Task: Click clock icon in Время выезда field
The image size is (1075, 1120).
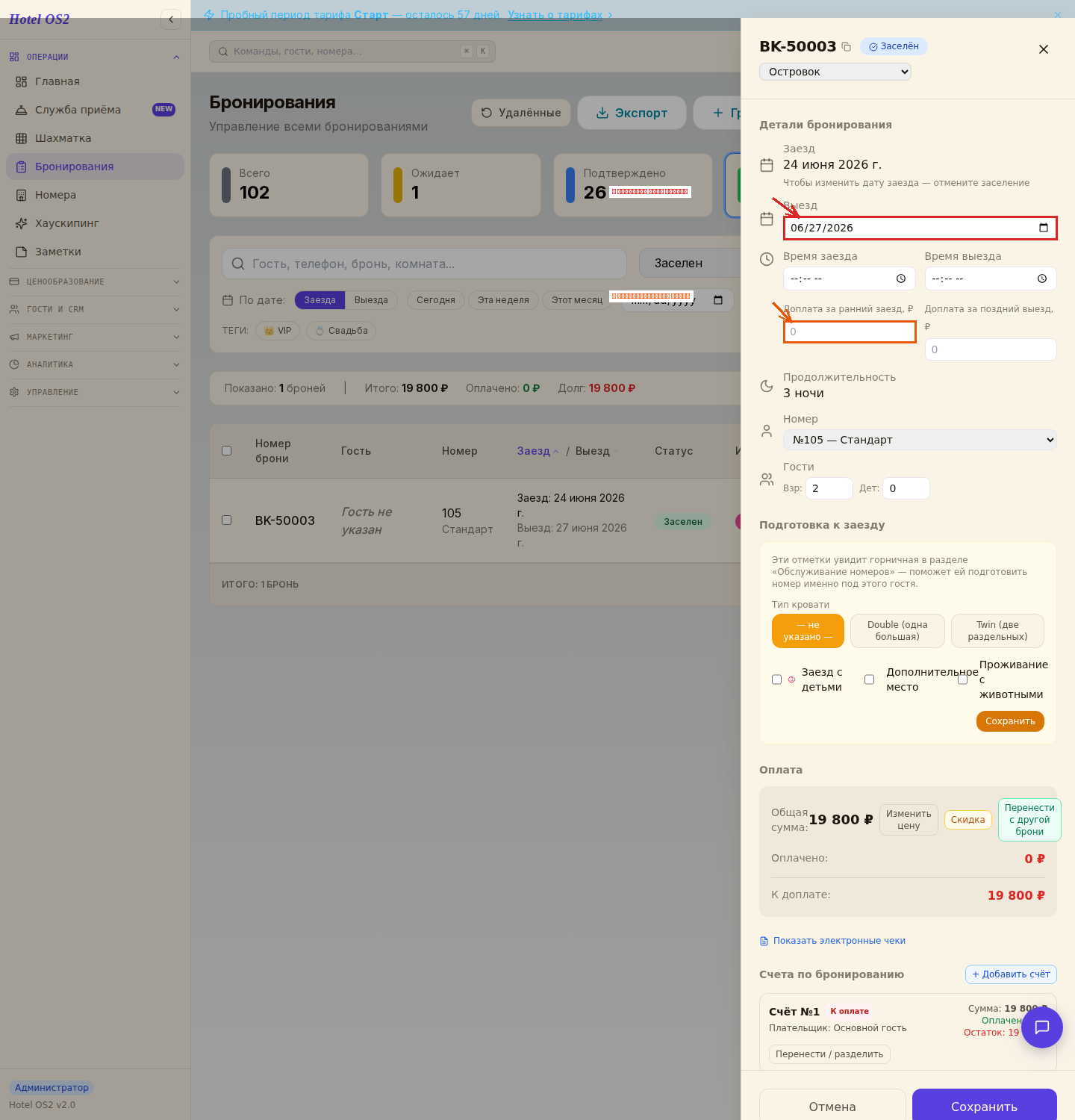Action: 1042,279
